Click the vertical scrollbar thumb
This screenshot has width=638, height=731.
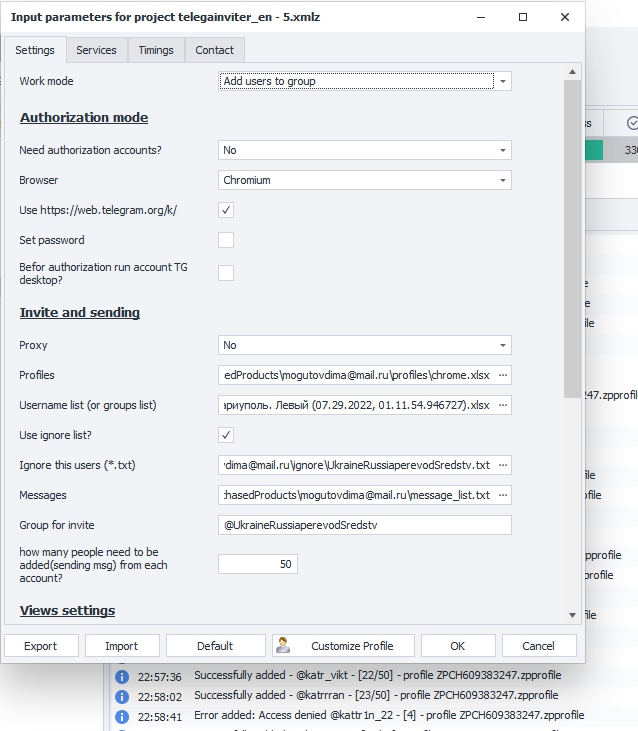pos(572,239)
